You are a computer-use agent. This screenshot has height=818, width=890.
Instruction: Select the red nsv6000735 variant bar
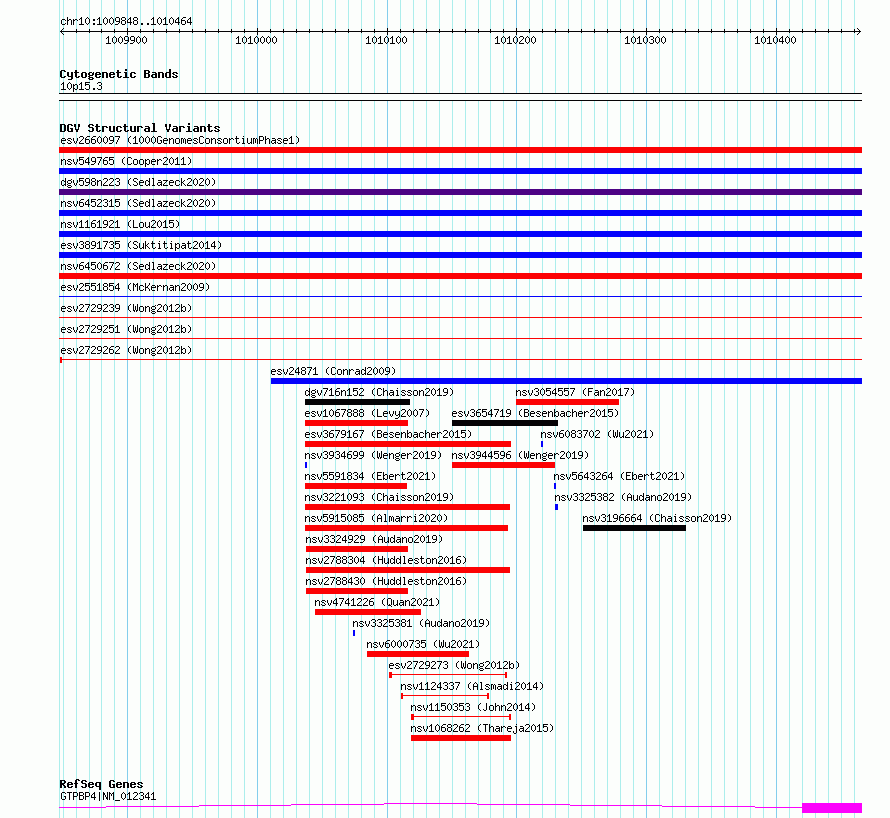(418, 654)
